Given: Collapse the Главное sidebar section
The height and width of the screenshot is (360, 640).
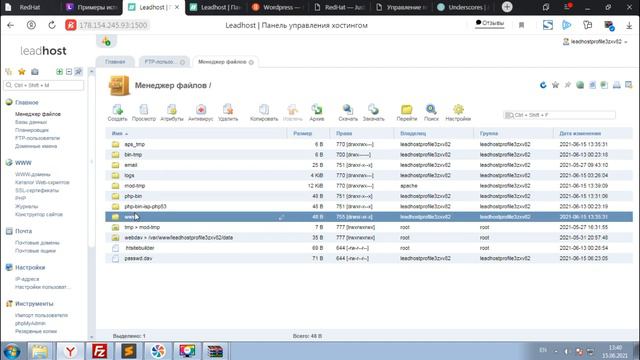Looking at the screenshot, I should (27, 102).
